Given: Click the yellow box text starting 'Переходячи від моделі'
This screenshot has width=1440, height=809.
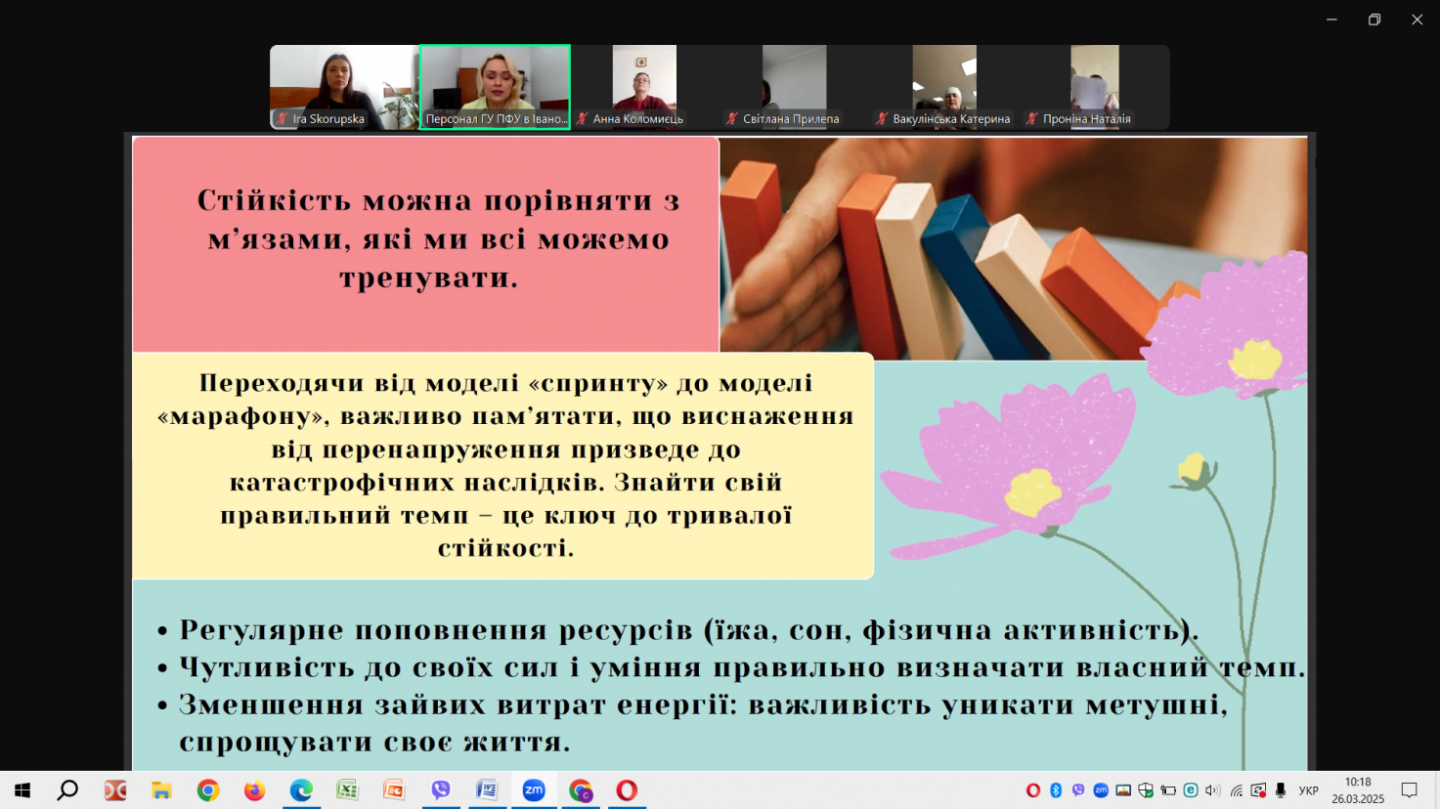Looking at the screenshot, I should click(505, 465).
